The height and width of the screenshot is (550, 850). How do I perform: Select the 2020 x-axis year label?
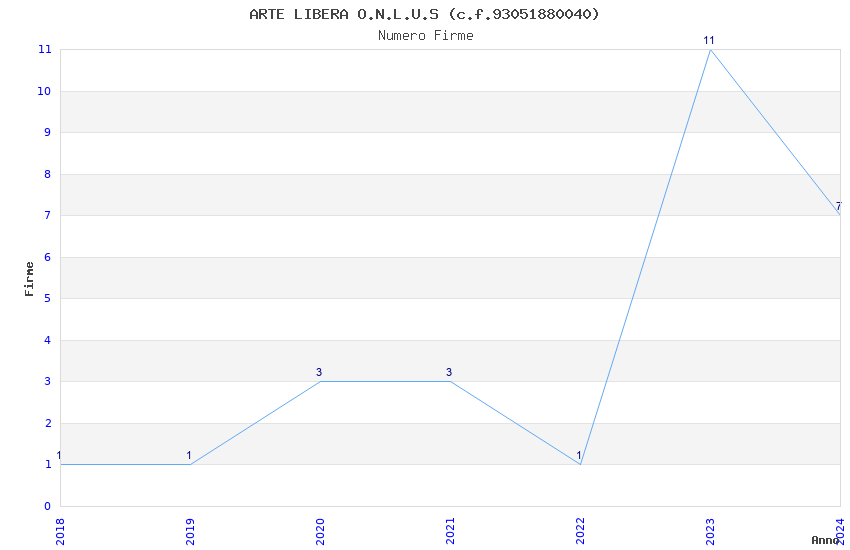320,532
